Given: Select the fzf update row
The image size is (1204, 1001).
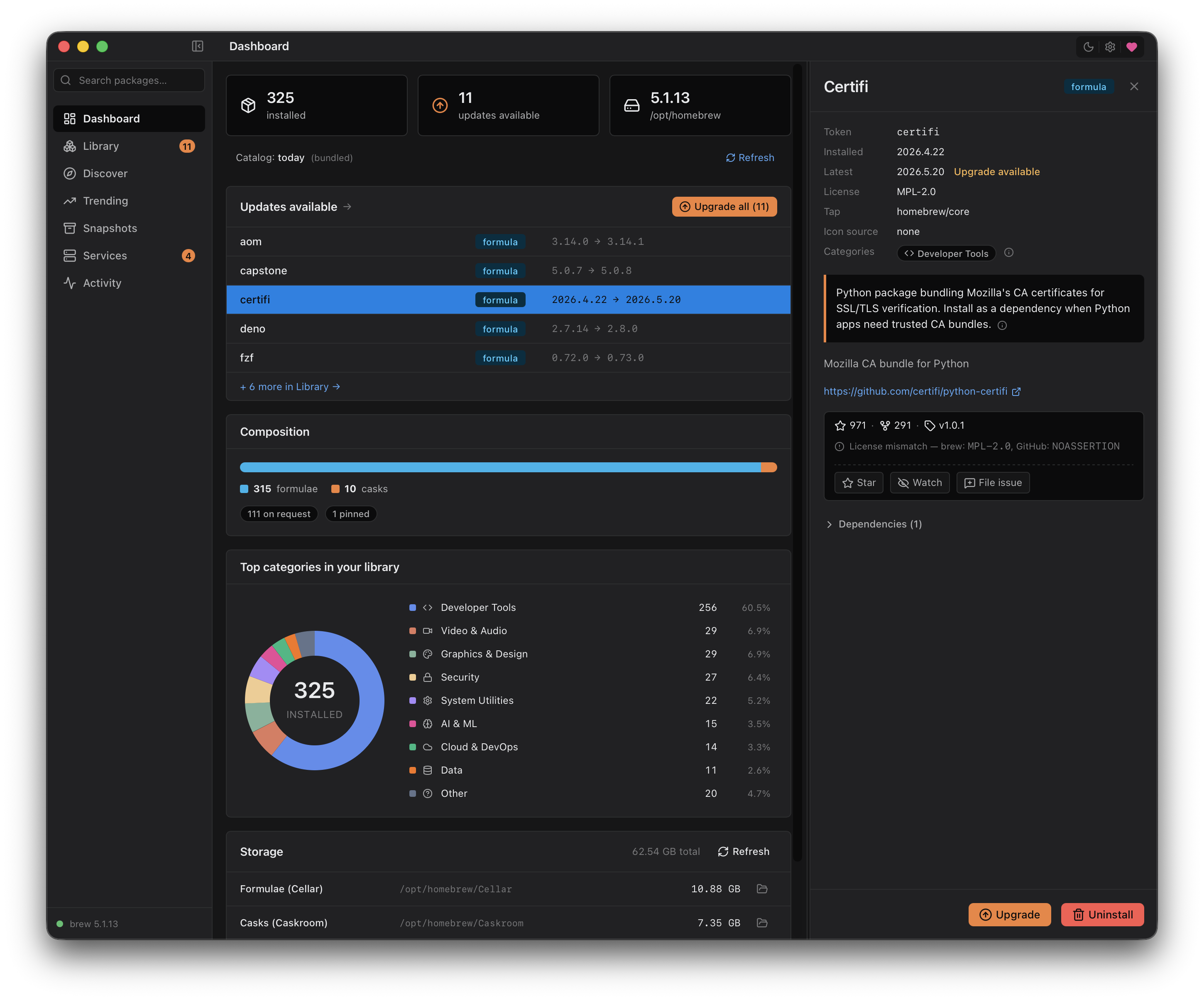Looking at the screenshot, I should pyautogui.click(x=509, y=358).
